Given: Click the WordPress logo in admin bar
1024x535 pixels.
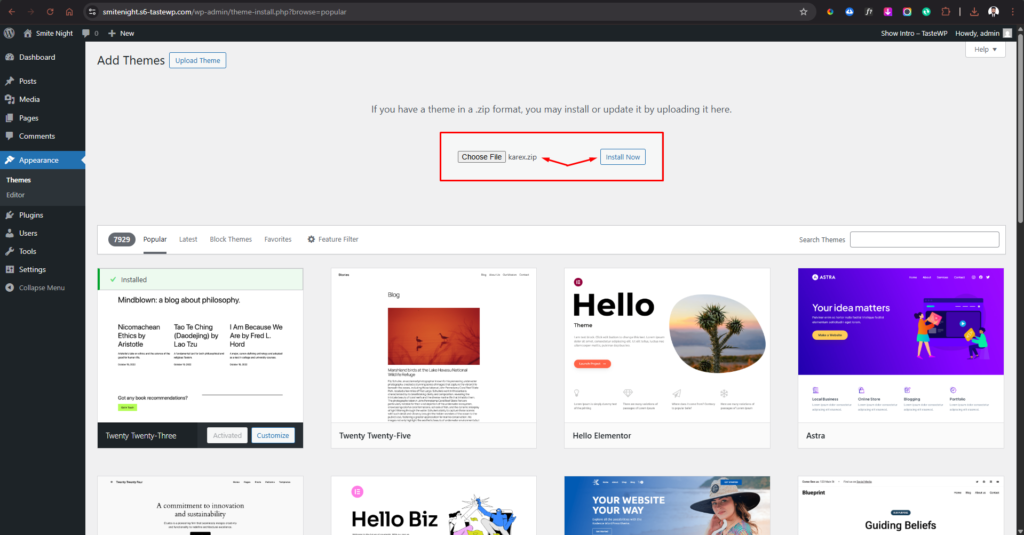Looking at the screenshot, I should [x=9, y=33].
